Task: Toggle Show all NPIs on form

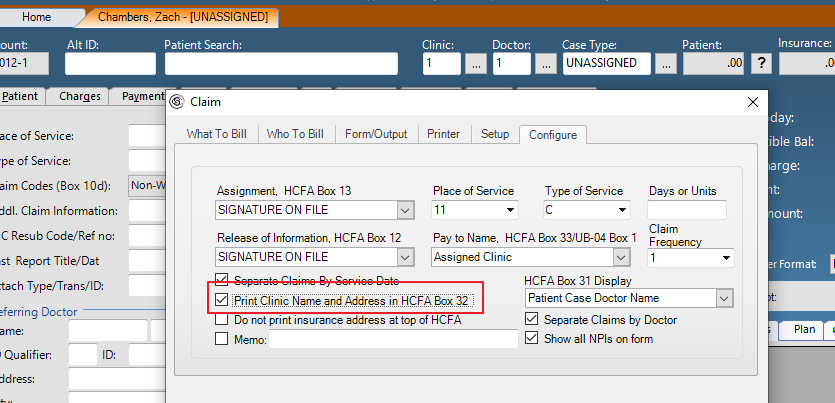Action: 532,339
